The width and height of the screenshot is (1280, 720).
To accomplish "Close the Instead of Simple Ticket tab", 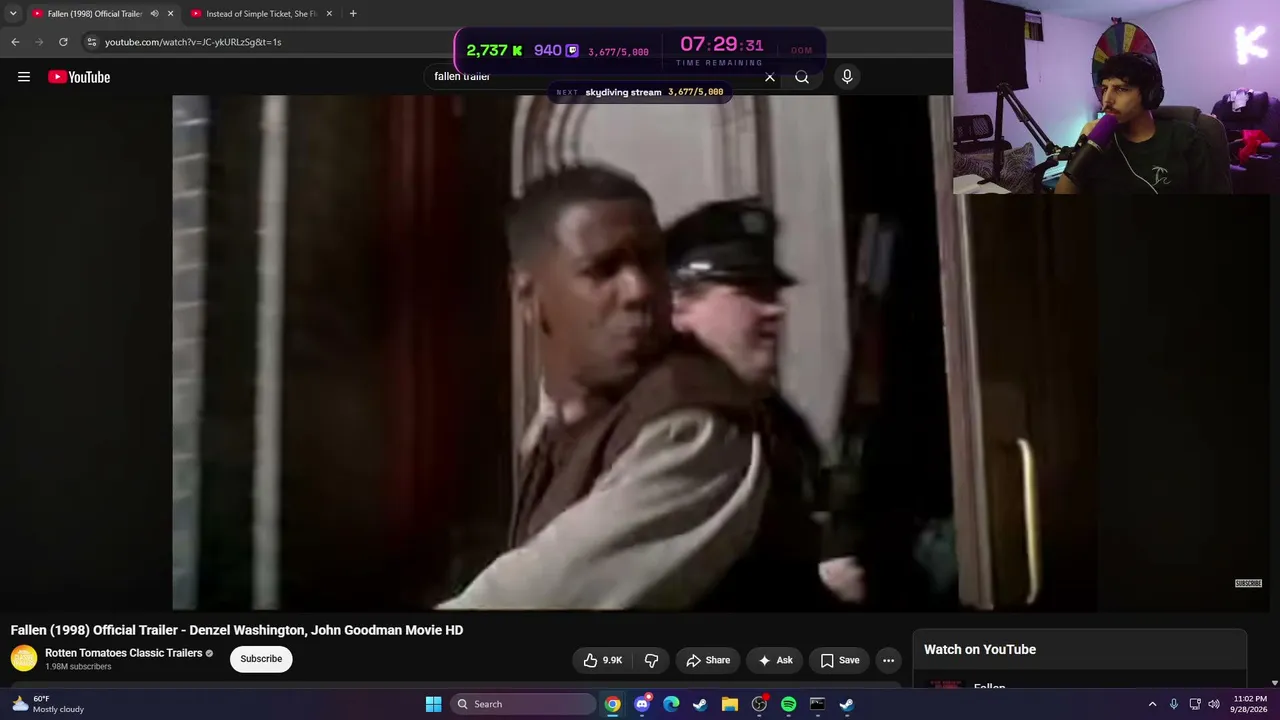I will [x=328, y=14].
